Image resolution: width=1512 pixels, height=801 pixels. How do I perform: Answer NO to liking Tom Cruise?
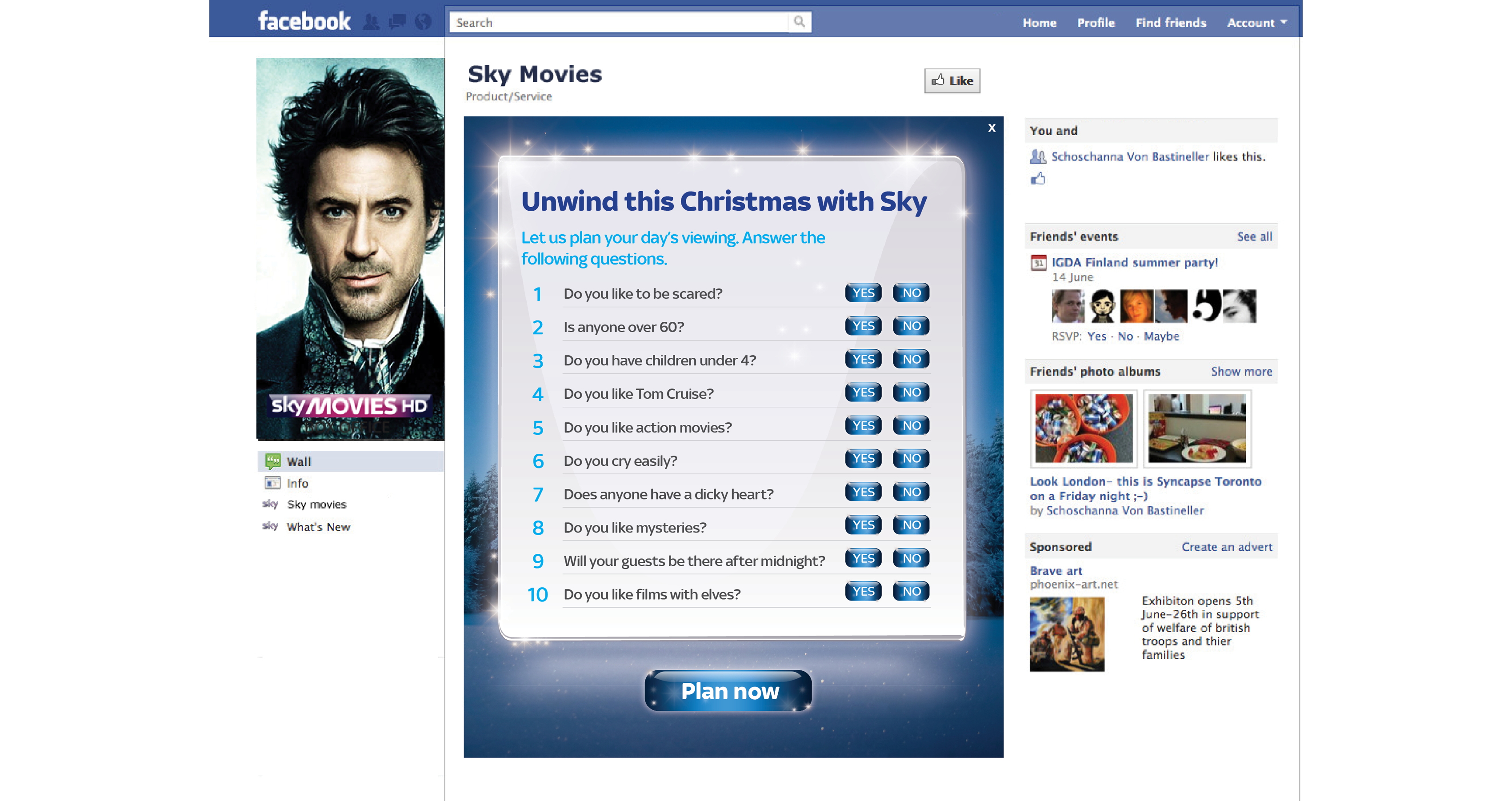tap(911, 393)
